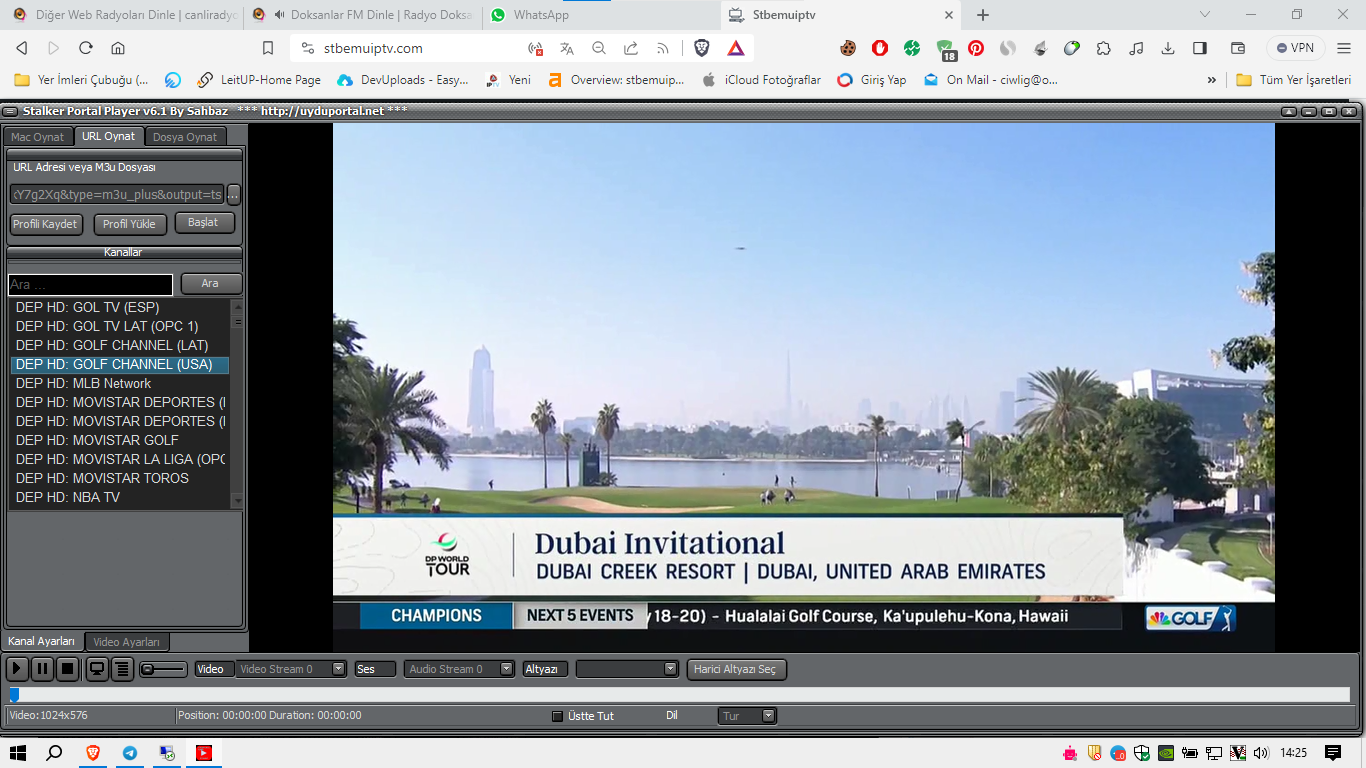Viewport: 1366px width, 768px height.
Task: Click the browse (...) button beside URL field
Action: pyautogui.click(x=234, y=194)
